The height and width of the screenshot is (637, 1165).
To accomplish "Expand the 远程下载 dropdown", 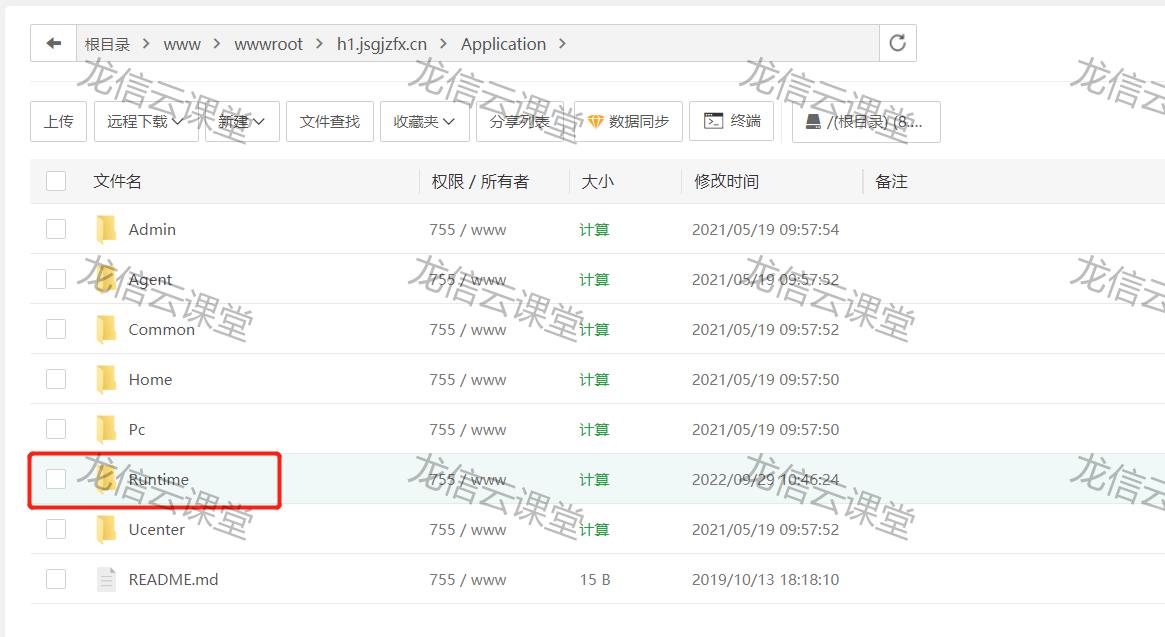I will pos(139,121).
